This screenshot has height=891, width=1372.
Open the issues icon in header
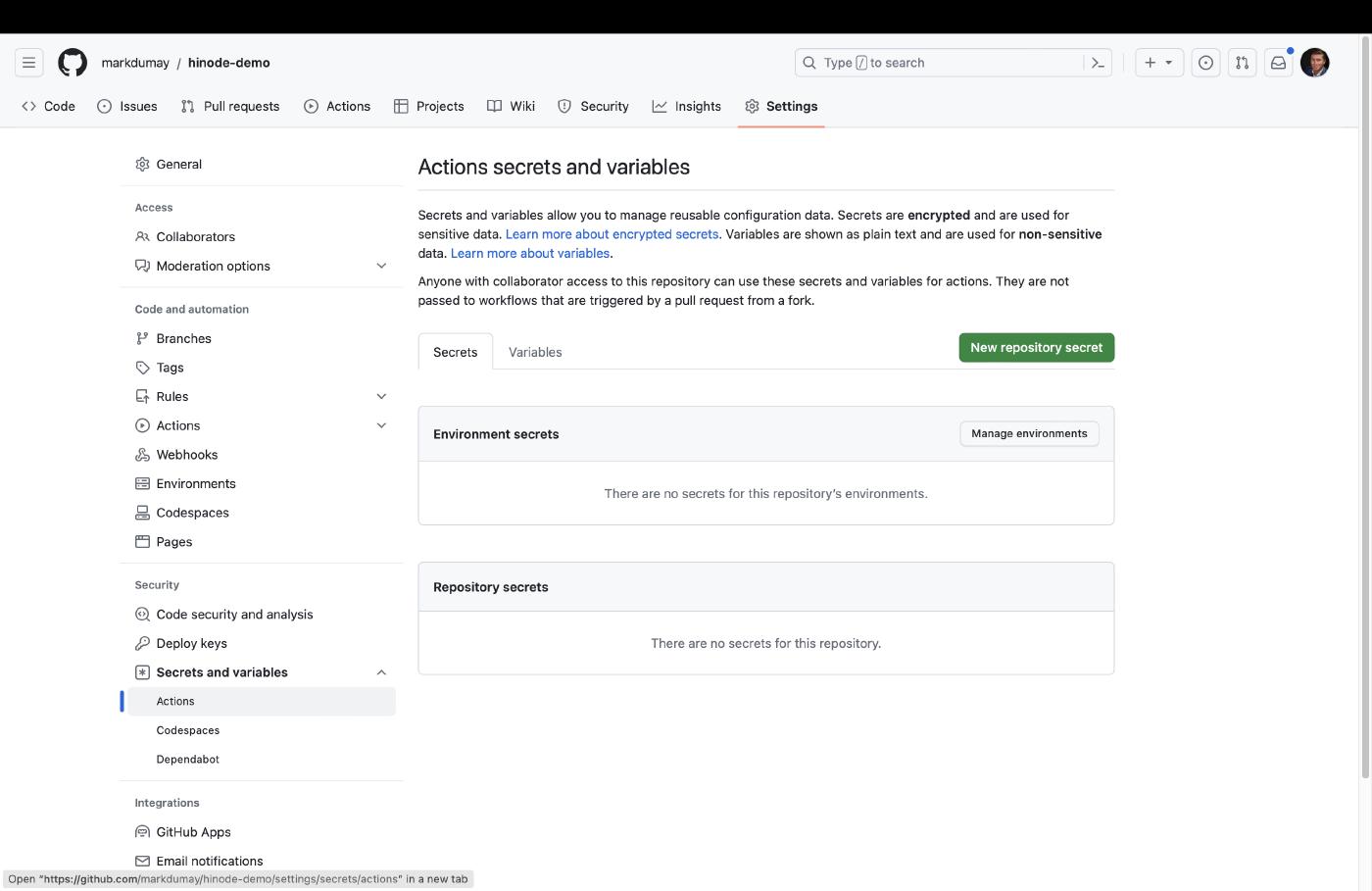click(1205, 63)
